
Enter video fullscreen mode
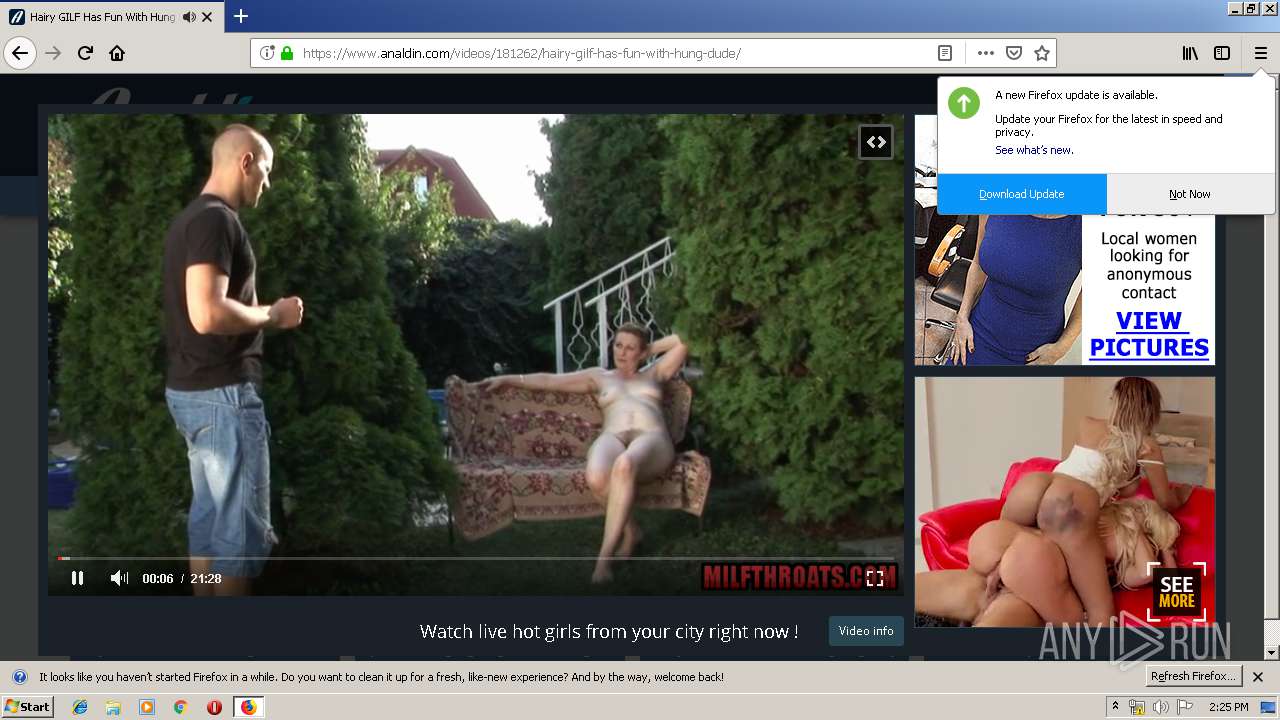click(875, 578)
